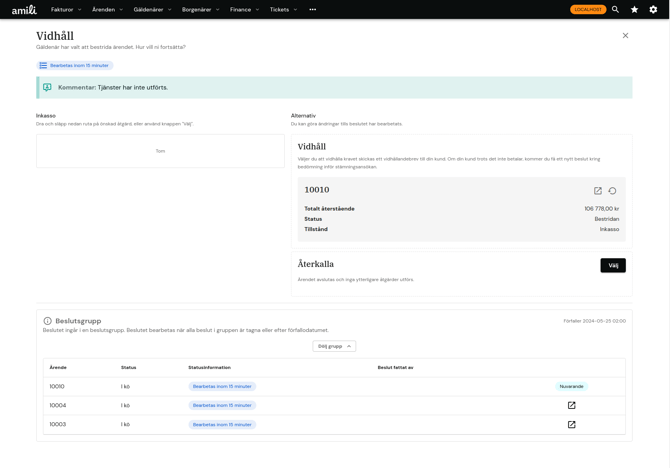The height and width of the screenshot is (468, 670).
Task: Close the Vidhåll panel
Action: pyautogui.click(x=625, y=35)
